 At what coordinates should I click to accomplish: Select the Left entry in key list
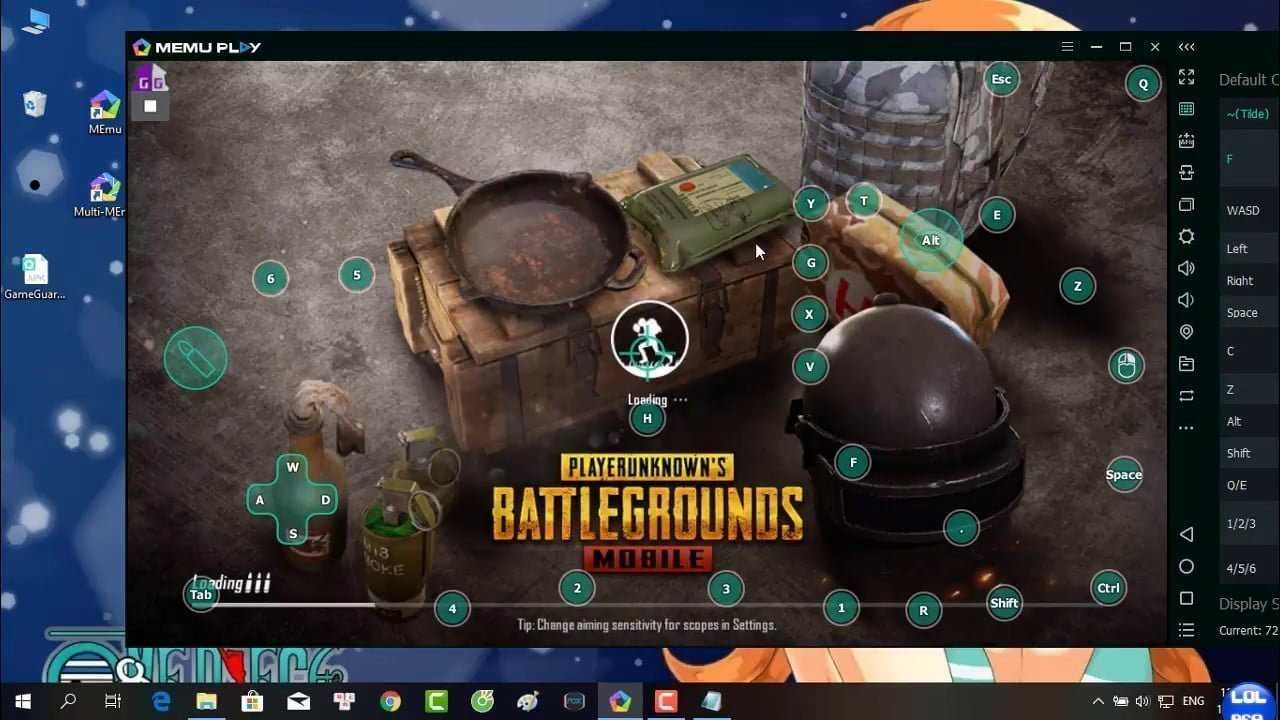(1250, 249)
